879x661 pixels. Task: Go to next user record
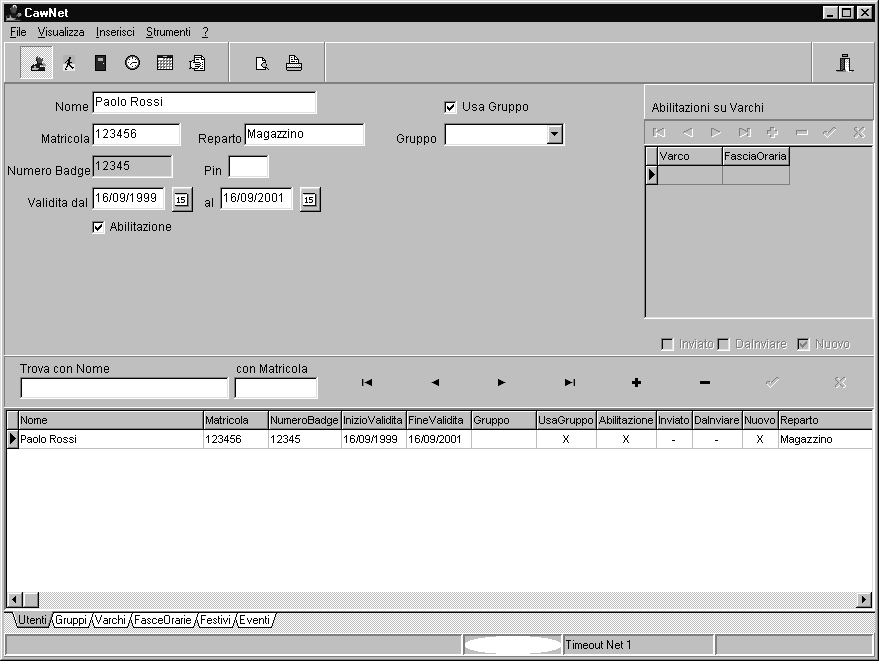click(x=501, y=382)
